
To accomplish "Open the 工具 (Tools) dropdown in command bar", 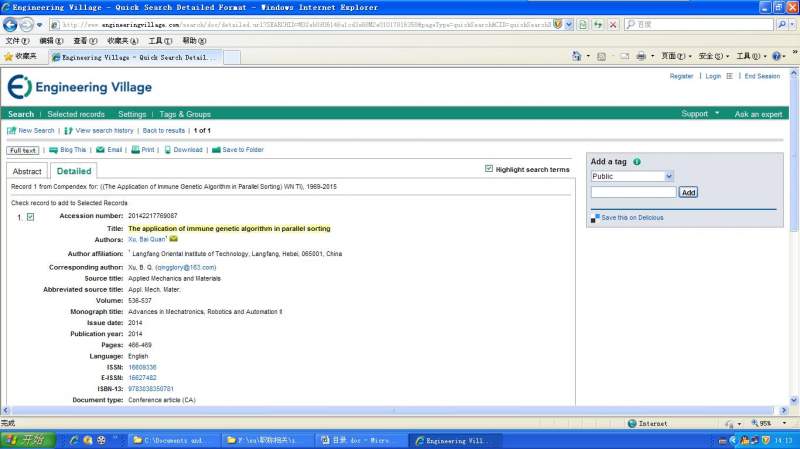I will pyautogui.click(x=751, y=56).
